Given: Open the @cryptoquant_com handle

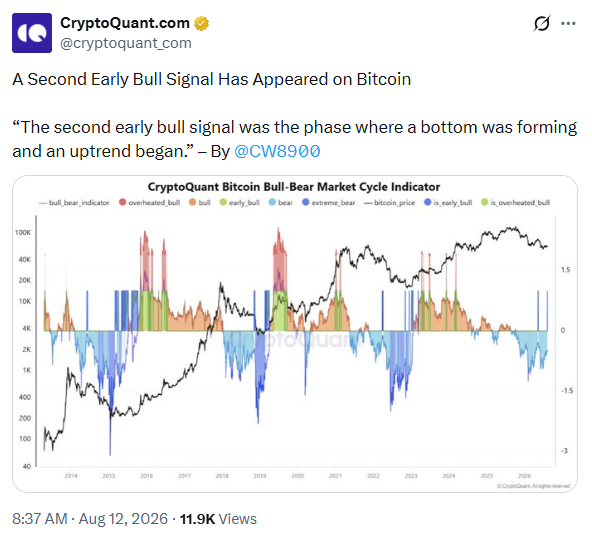Looking at the screenshot, I should tap(126, 43).
